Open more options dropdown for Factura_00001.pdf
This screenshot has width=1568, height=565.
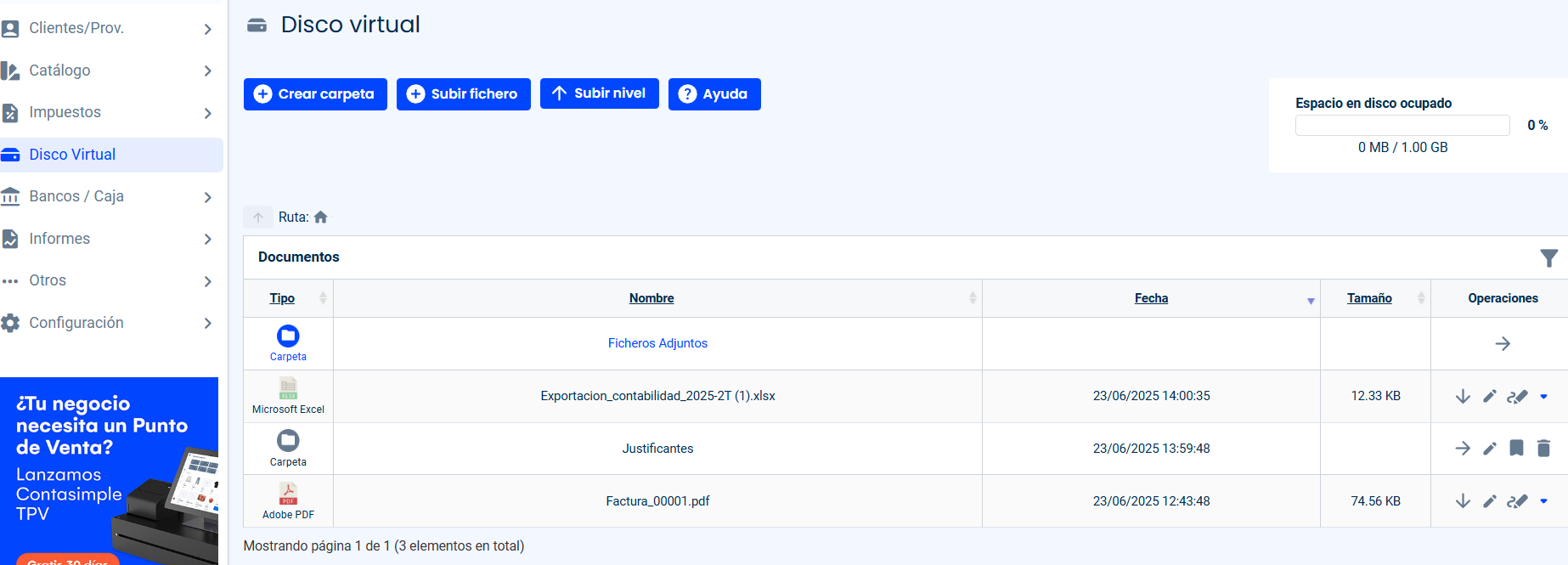click(1543, 501)
